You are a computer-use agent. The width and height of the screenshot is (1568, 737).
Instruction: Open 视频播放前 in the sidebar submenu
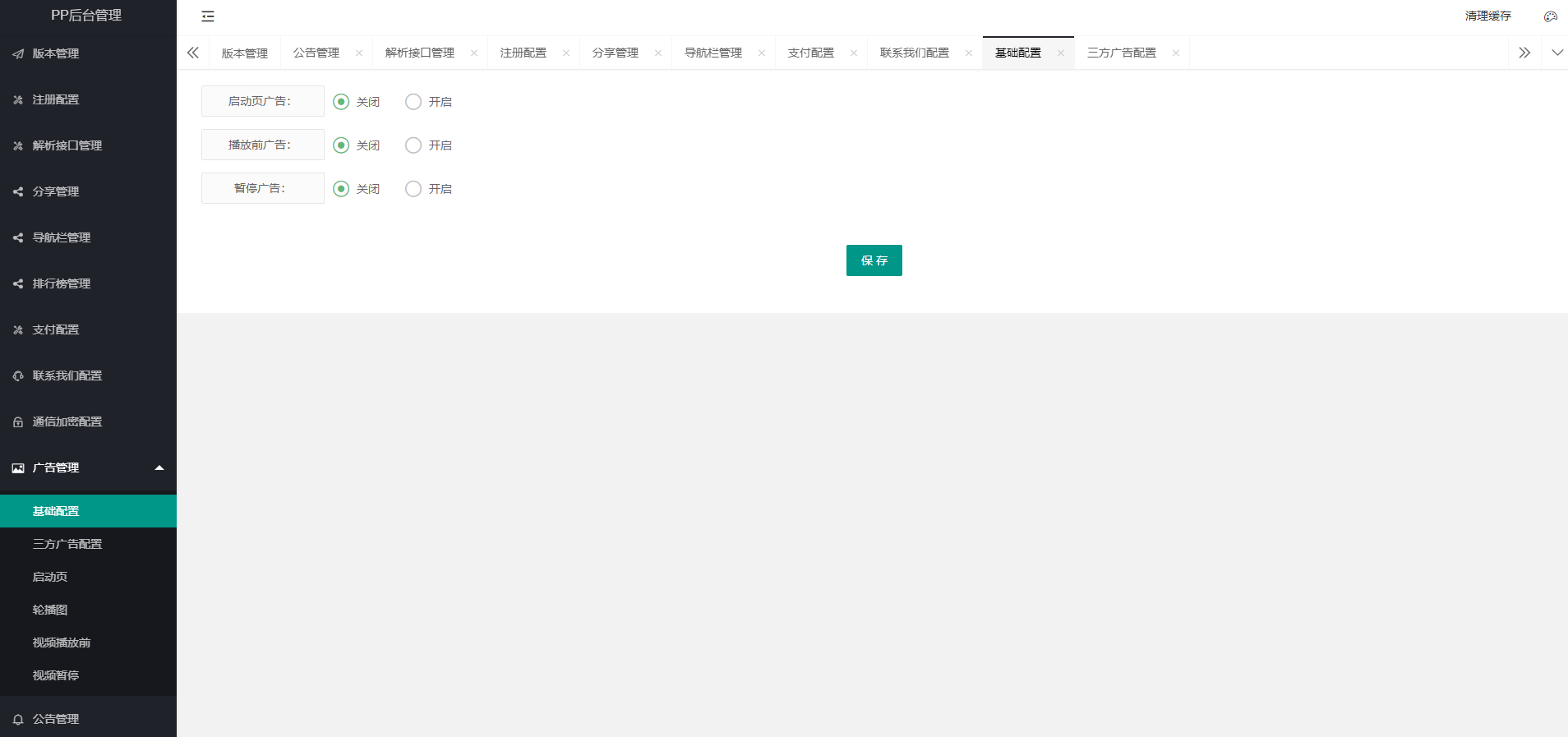point(88,643)
